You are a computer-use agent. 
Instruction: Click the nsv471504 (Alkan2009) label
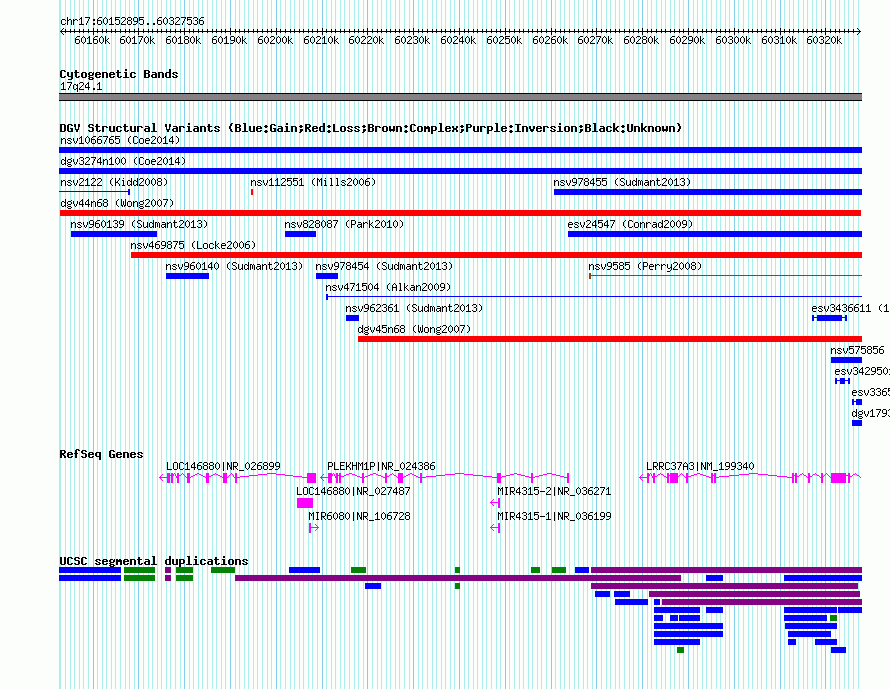tap(388, 287)
